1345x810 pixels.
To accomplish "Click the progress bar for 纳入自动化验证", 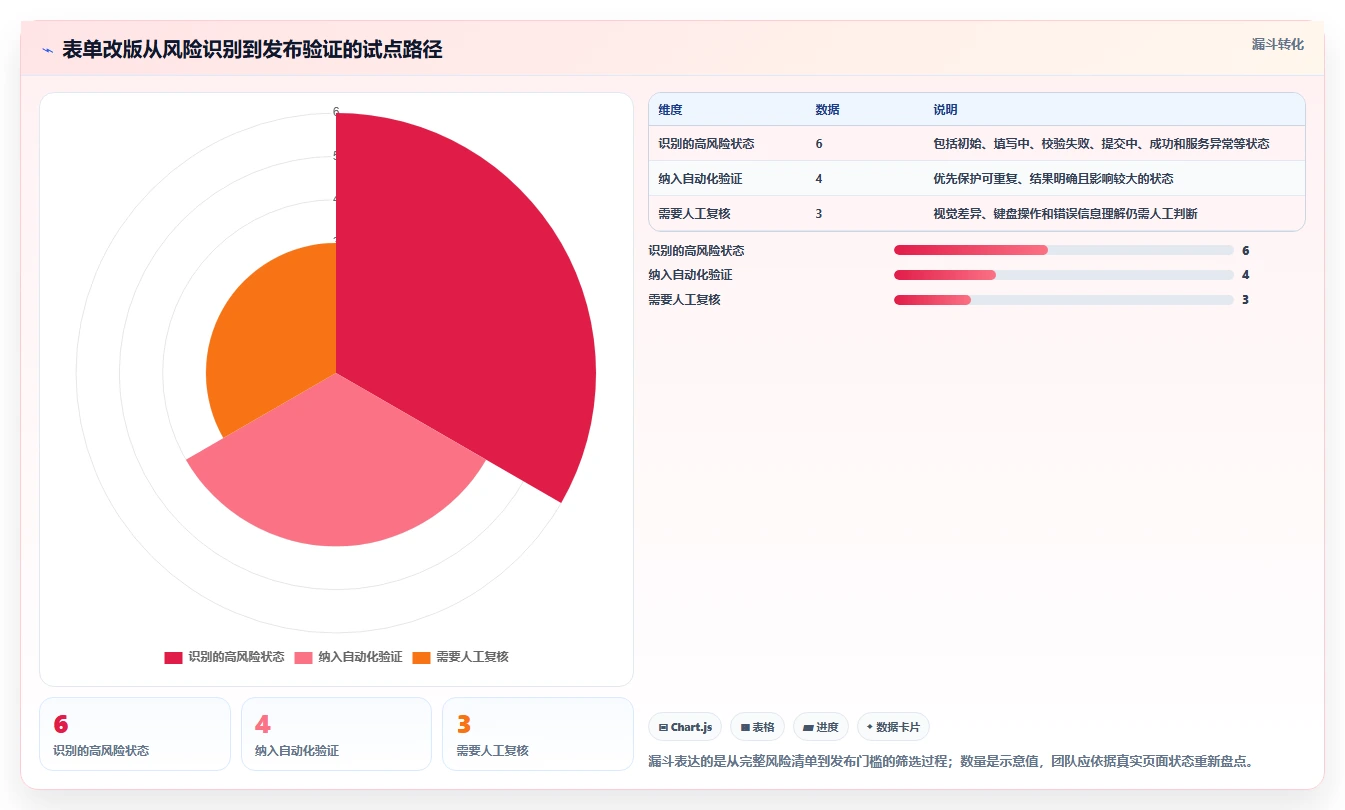I will (1064, 275).
